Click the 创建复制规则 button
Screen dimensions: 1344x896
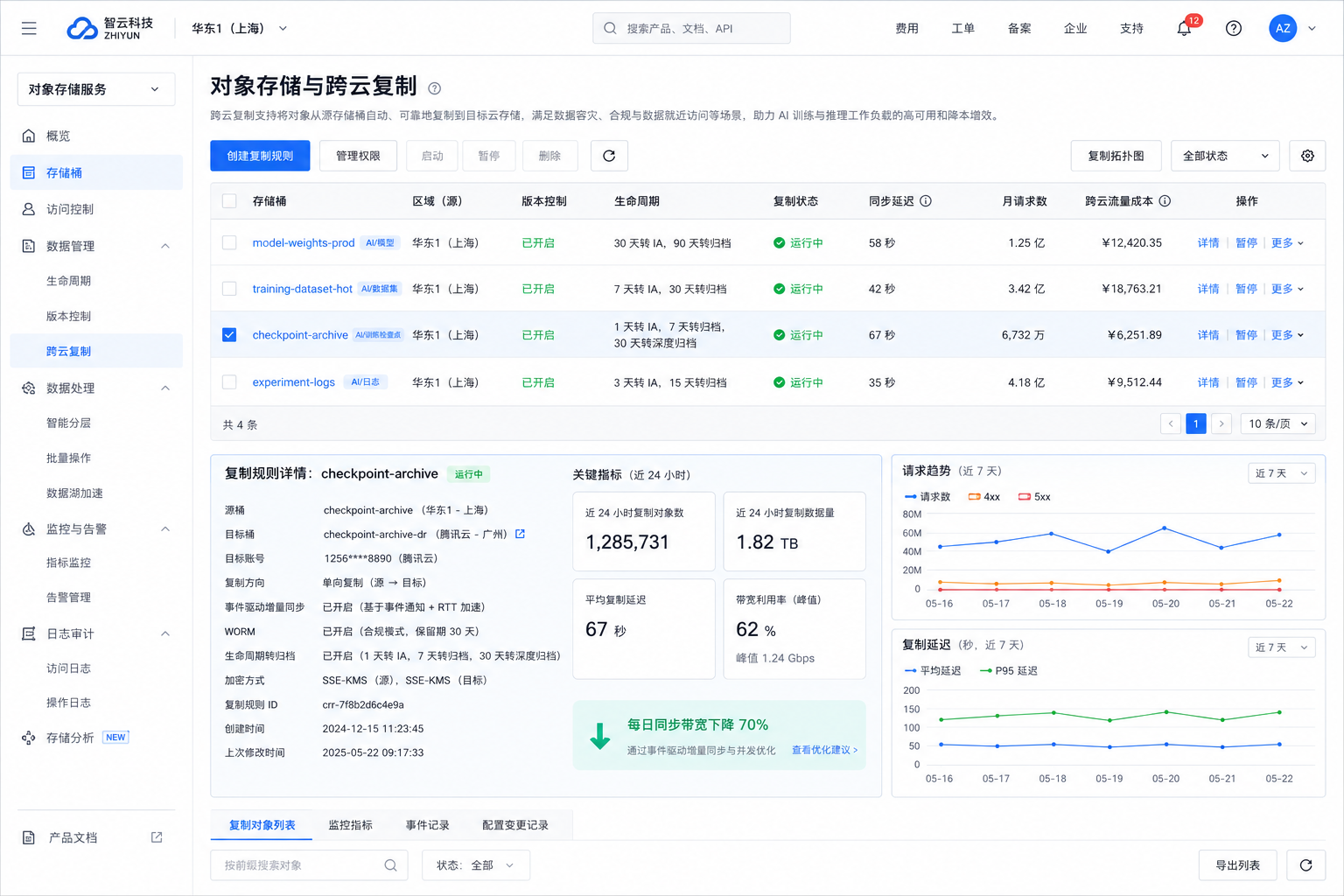tap(260, 156)
